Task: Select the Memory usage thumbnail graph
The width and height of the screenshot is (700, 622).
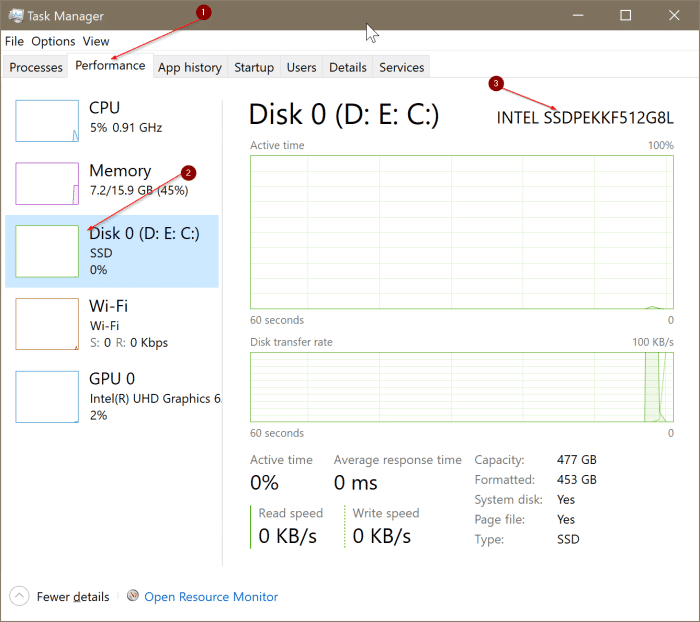Action: point(47,184)
